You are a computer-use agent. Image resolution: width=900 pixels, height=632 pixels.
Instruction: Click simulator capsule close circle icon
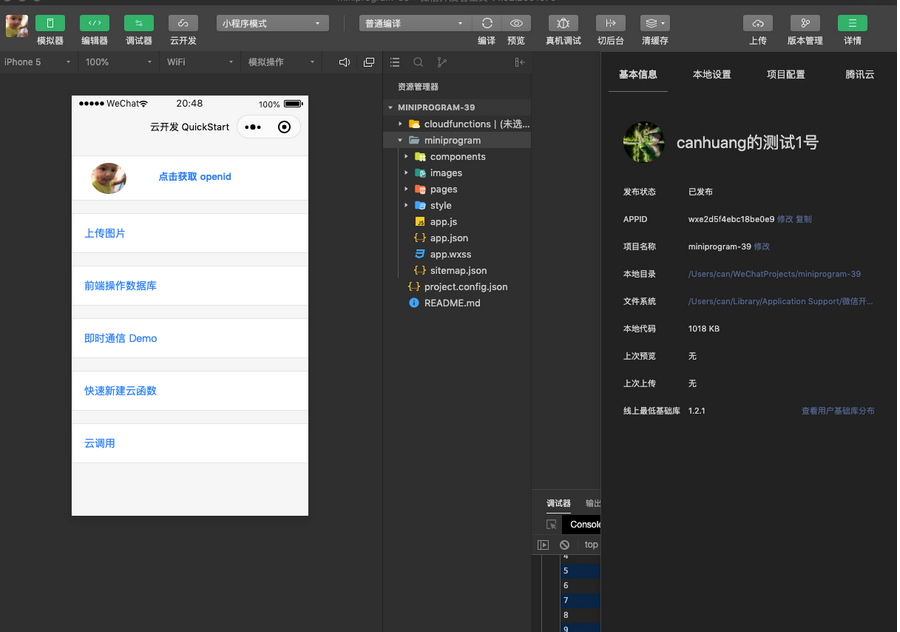[x=284, y=127]
